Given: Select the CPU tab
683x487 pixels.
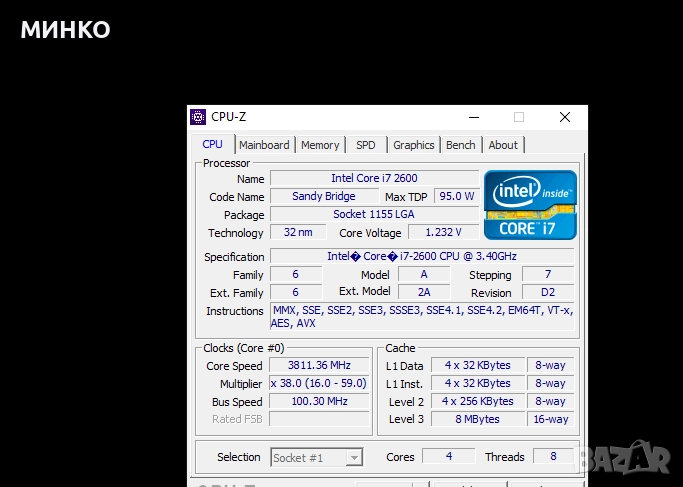Looking at the screenshot, I should tap(213, 144).
